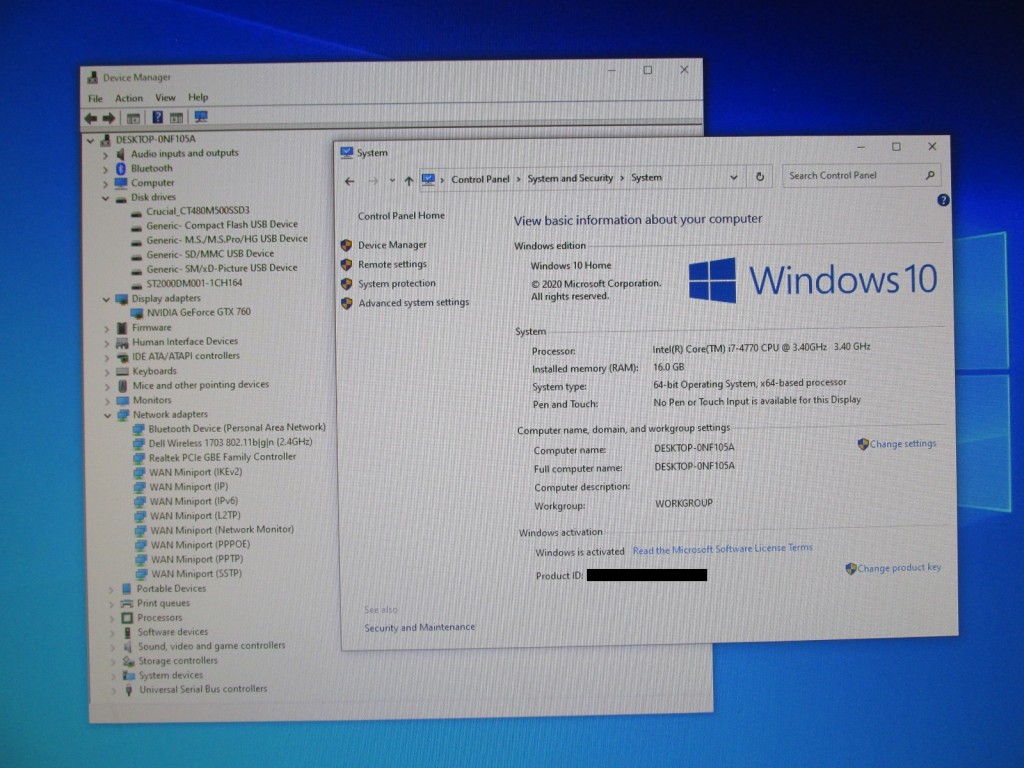The image size is (1024, 768).
Task: Click the Forward arrow in Device Manager toolbar
Action: click(x=109, y=118)
